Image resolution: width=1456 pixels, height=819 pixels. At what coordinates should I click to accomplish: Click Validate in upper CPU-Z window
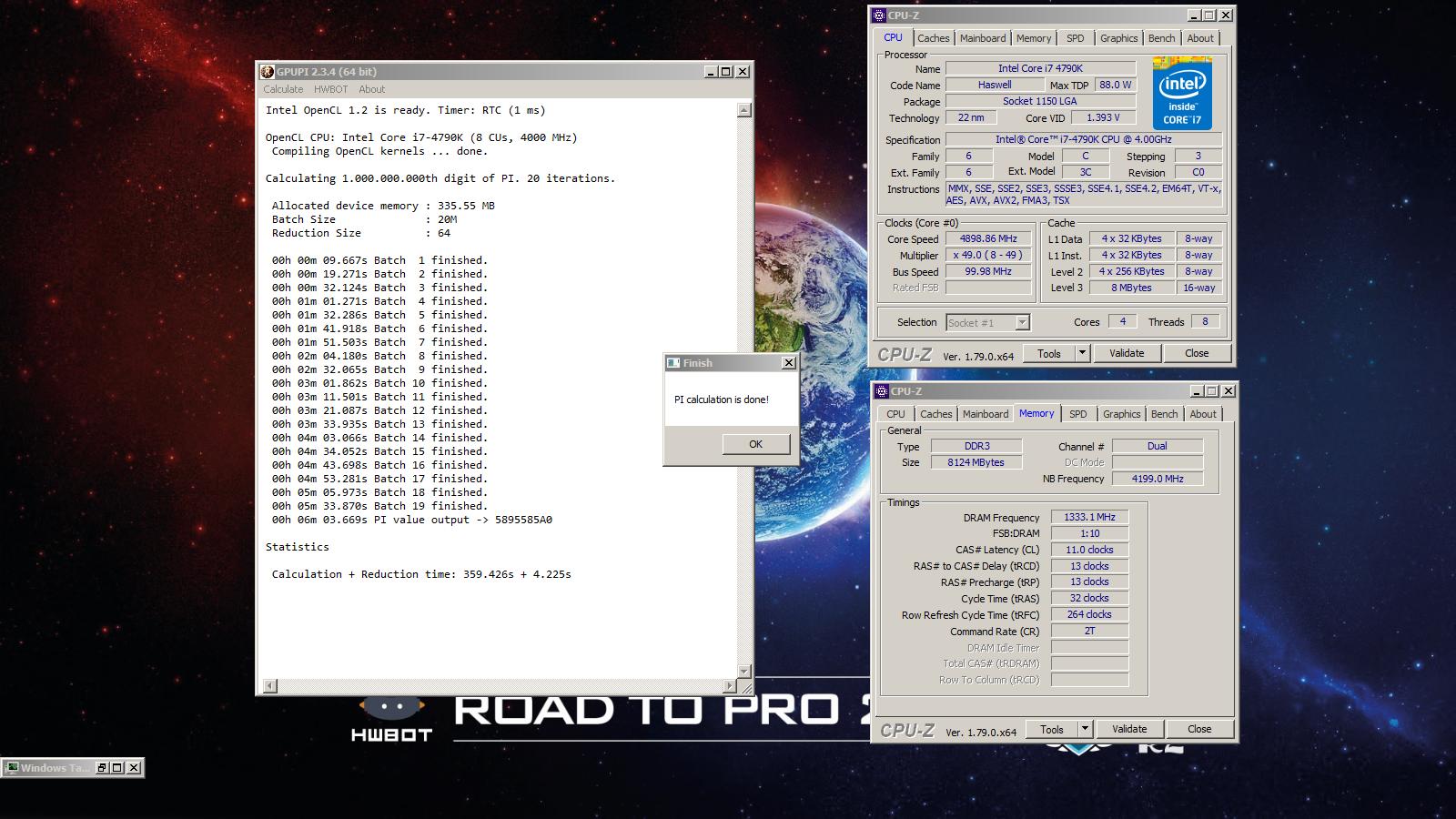(1127, 353)
